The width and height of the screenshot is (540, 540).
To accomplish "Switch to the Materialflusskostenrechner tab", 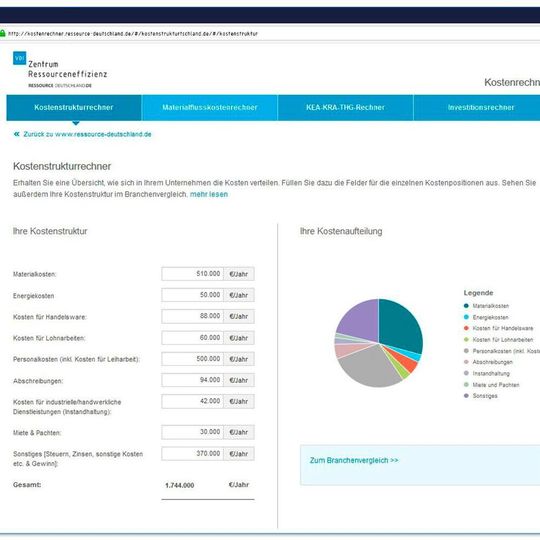I will point(210,107).
